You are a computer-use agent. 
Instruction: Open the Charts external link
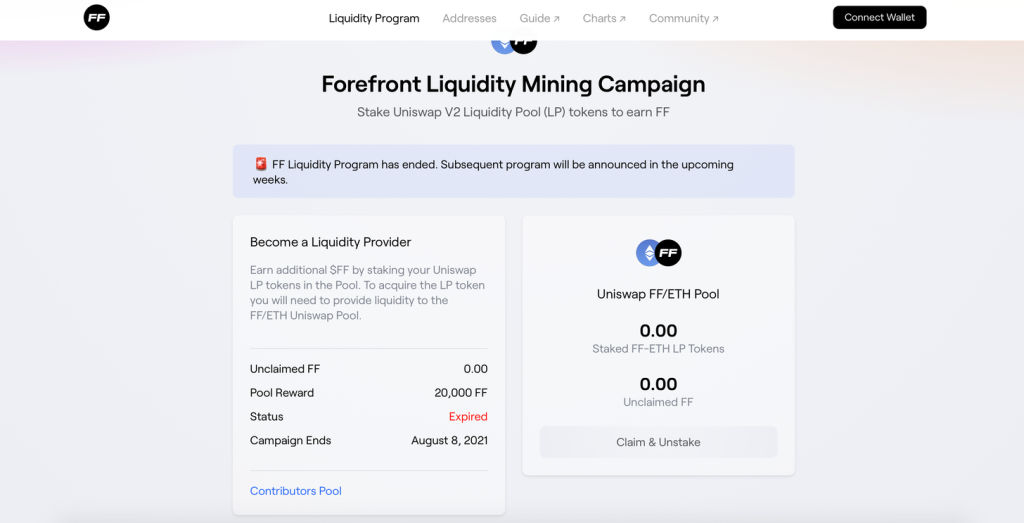[604, 18]
